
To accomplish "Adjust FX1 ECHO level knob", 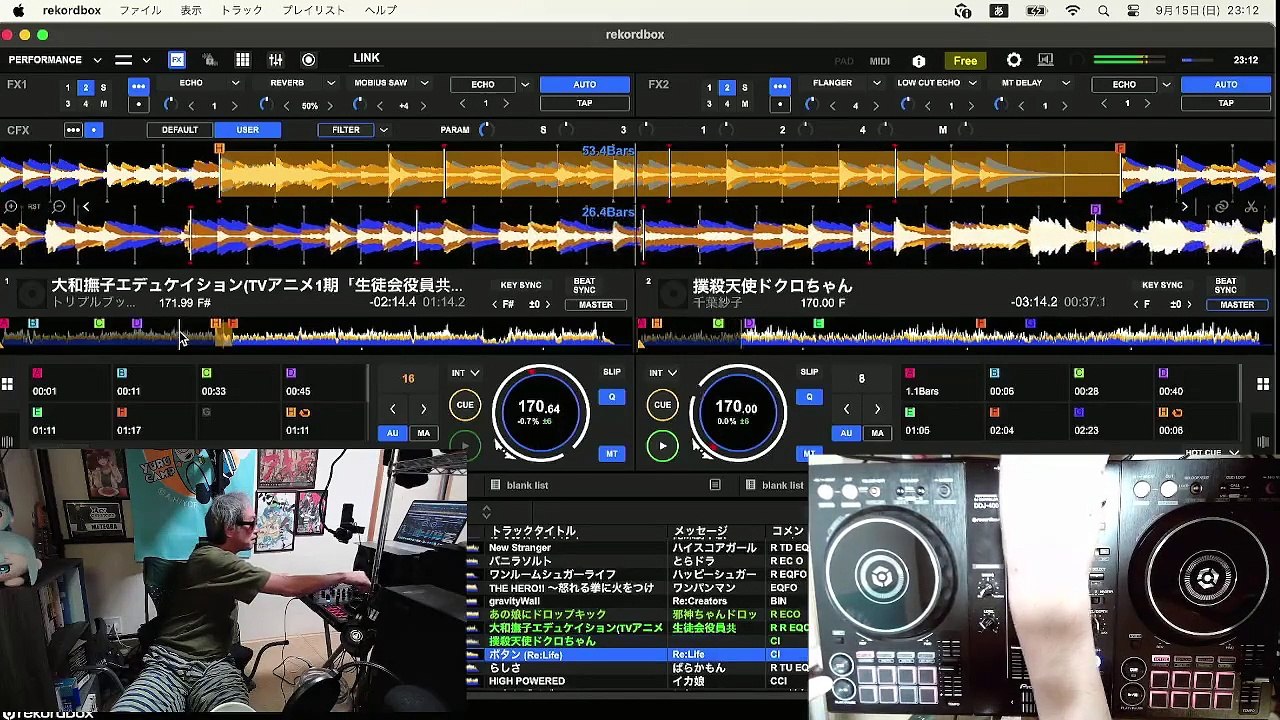I will (169, 105).
